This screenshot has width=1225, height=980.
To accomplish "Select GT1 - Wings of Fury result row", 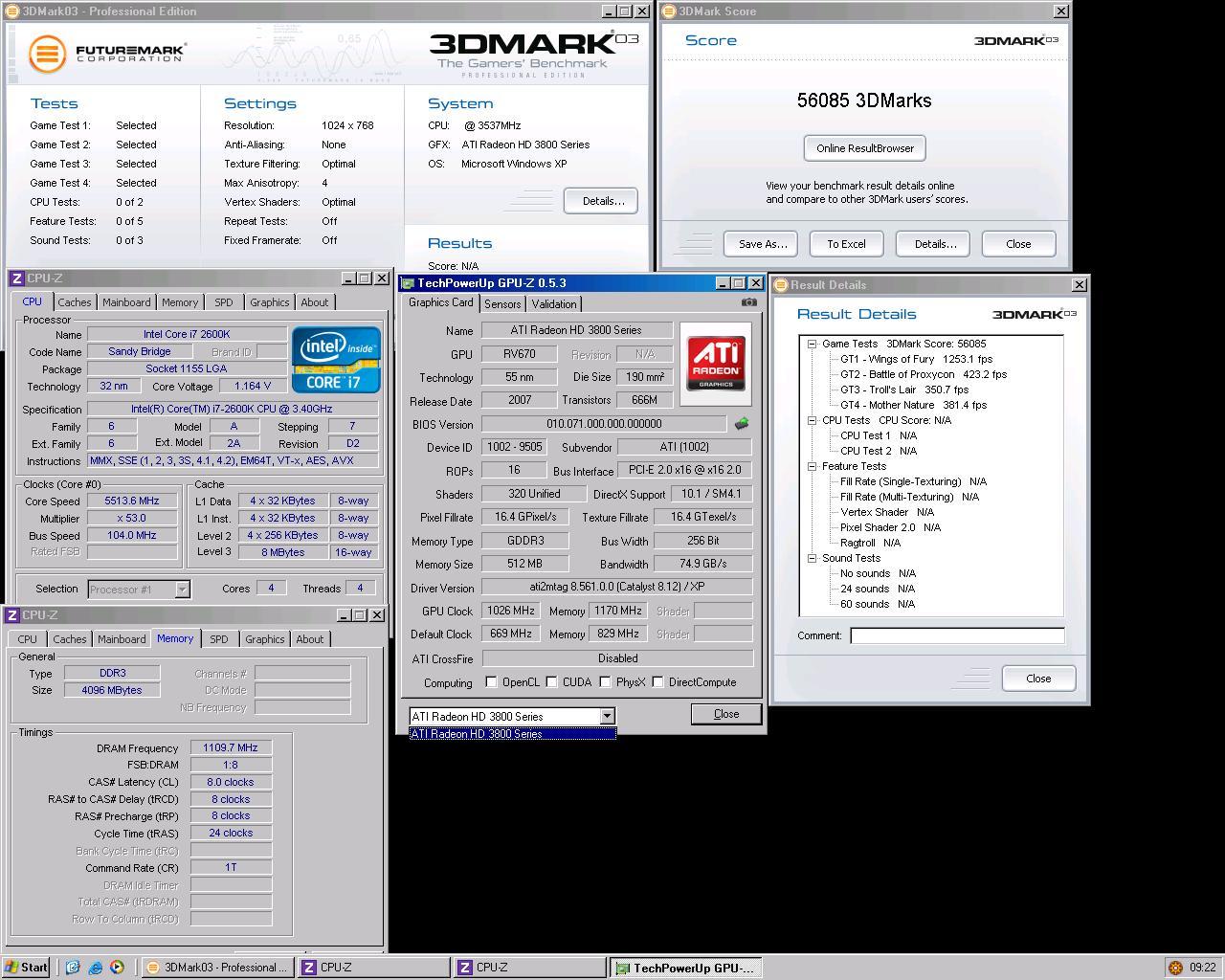I will (917, 359).
